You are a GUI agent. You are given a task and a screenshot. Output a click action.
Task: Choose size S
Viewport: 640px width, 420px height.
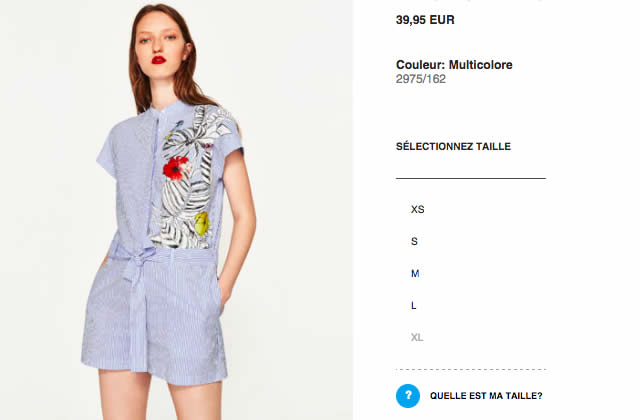pyautogui.click(x=414, y=241)
